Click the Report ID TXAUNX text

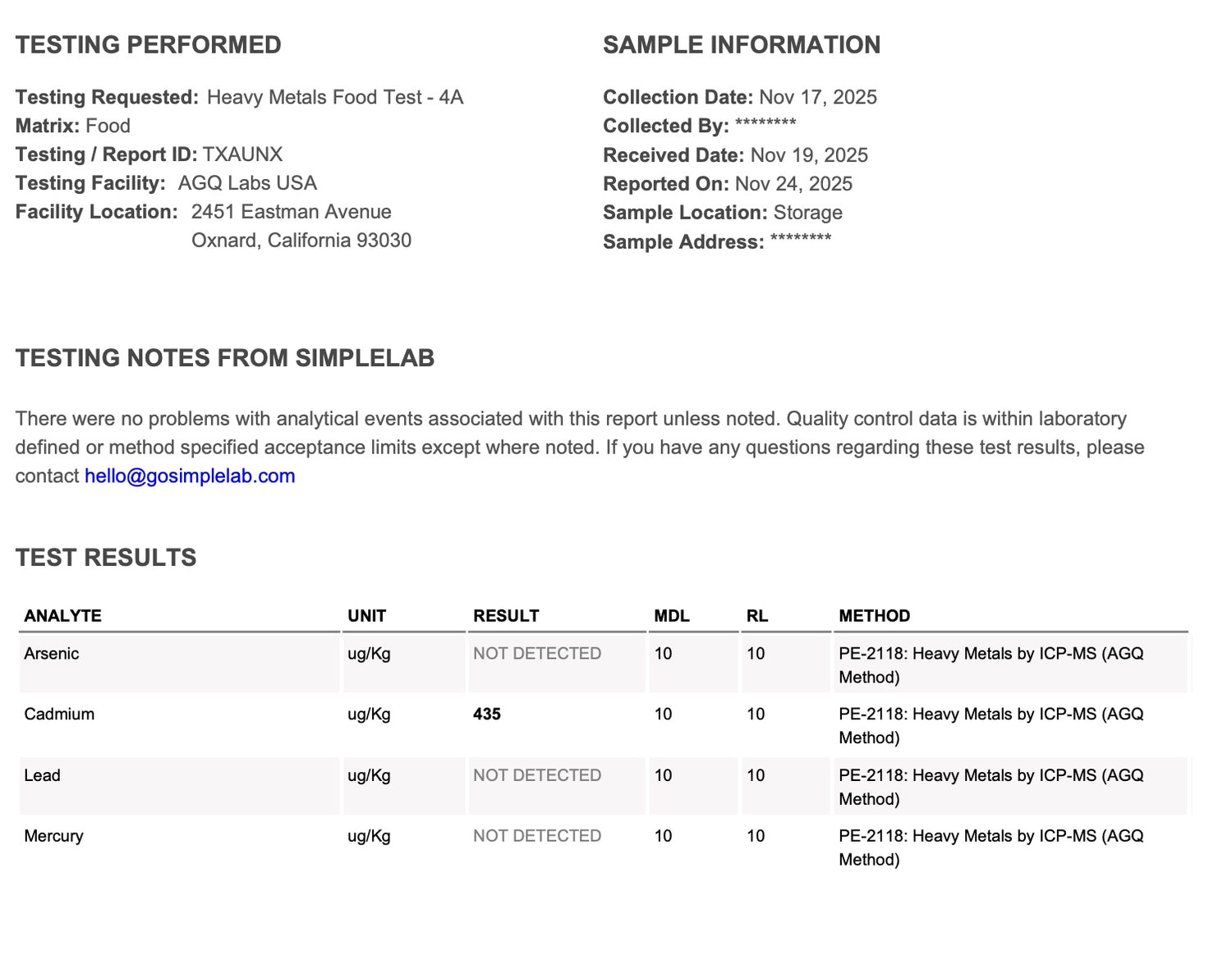242,154
